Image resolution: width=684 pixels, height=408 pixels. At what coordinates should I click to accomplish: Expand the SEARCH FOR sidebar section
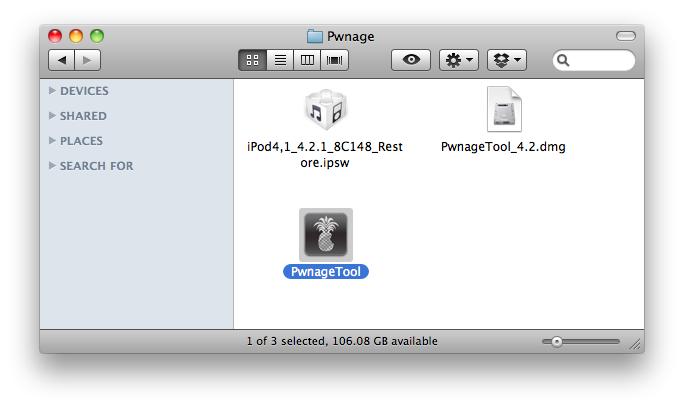point(52,165)
